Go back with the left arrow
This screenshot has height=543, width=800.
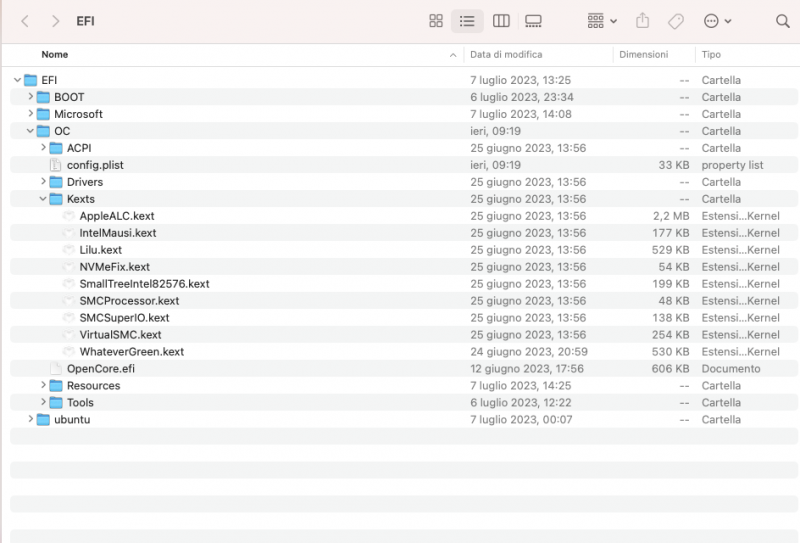(24, 21)
